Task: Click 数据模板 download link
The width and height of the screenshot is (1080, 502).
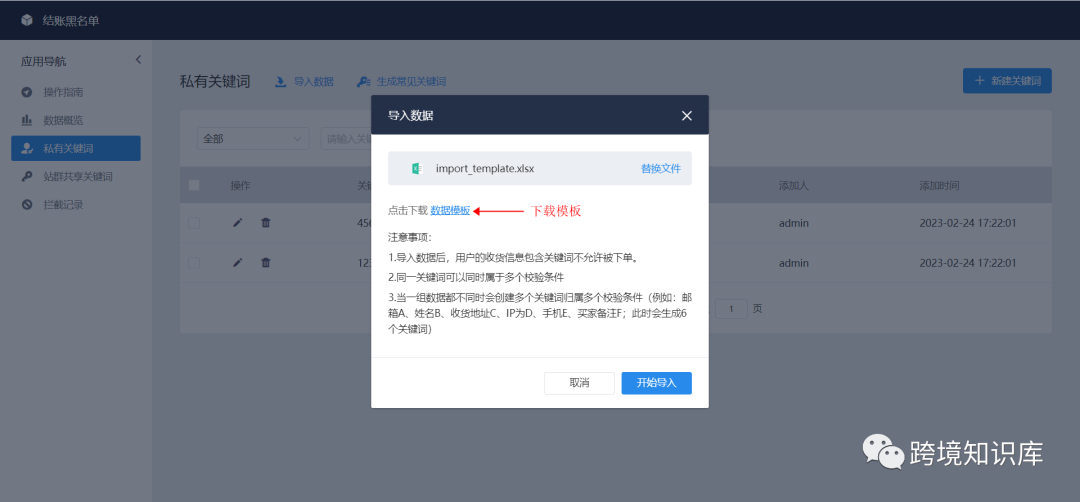Action: click(x=450, y=211)
